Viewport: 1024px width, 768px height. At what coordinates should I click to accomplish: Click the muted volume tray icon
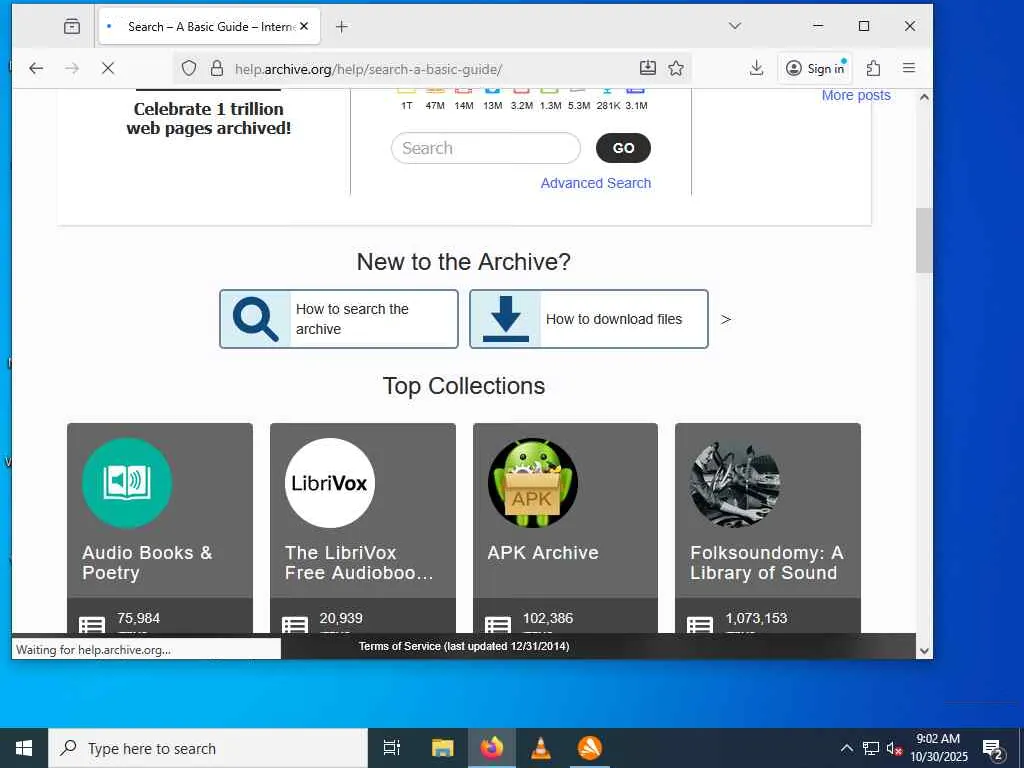point(894,748)
